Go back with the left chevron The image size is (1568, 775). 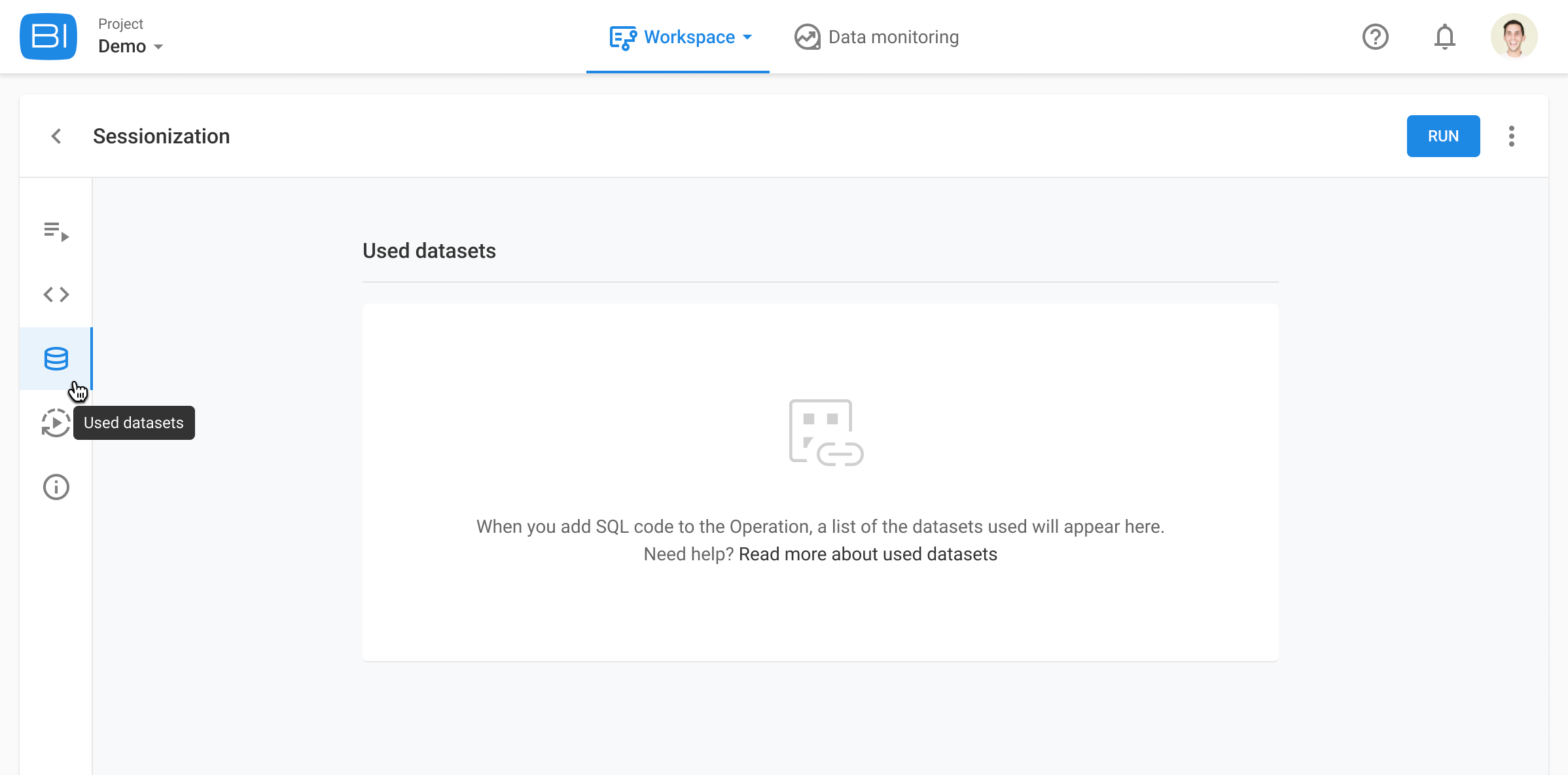point(56,136)
